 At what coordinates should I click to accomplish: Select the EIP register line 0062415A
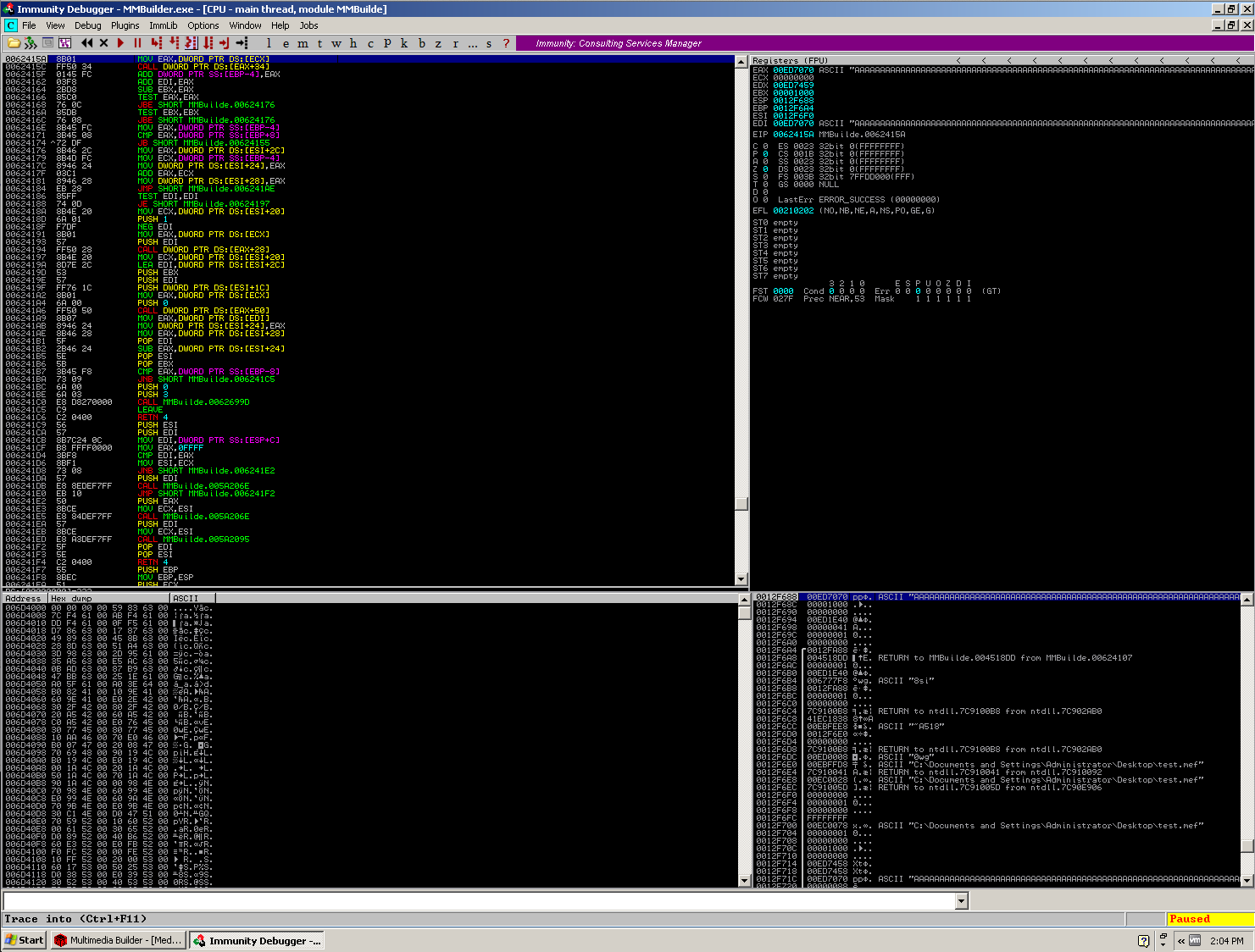point(829,135)
